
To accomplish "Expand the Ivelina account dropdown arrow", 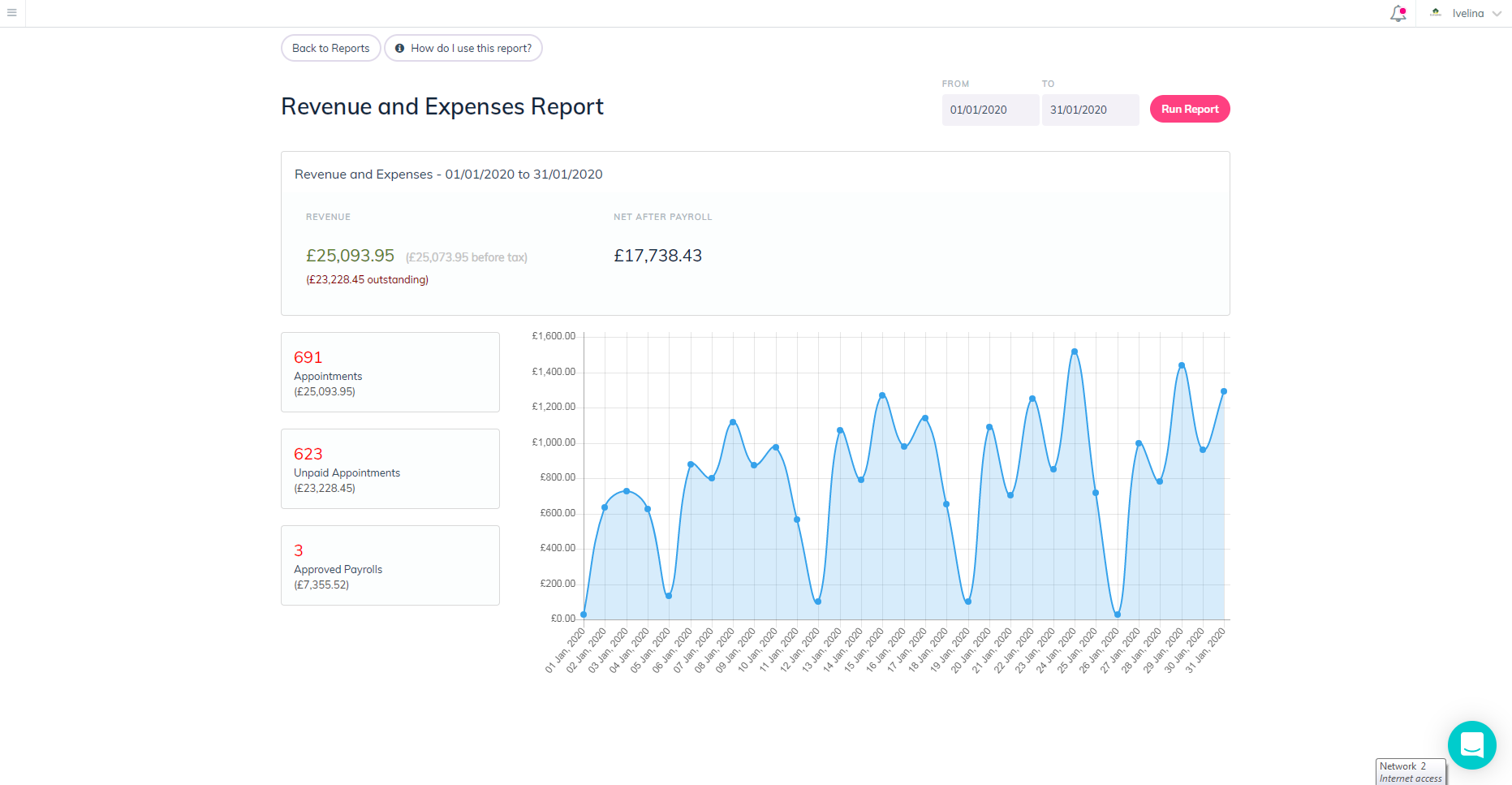I will coord(1497,14).
